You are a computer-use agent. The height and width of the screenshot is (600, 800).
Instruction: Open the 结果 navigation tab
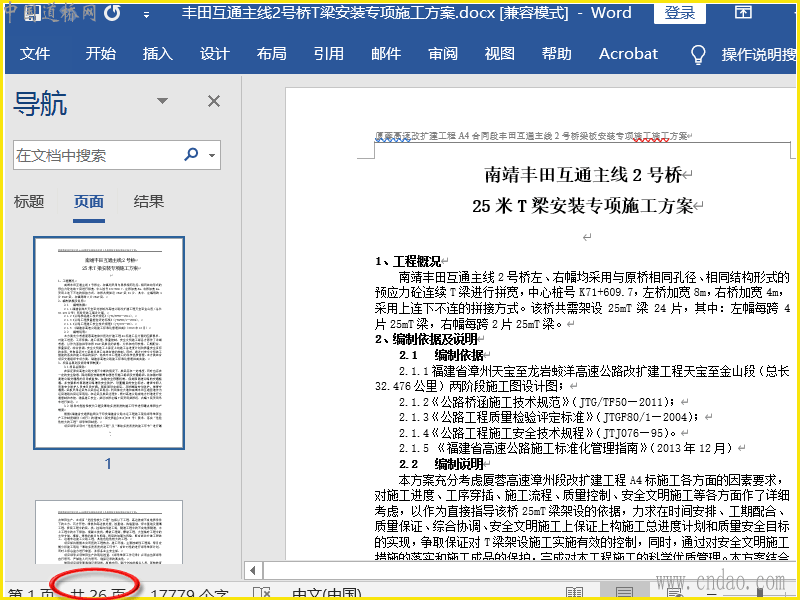click(x=148, y=202)
